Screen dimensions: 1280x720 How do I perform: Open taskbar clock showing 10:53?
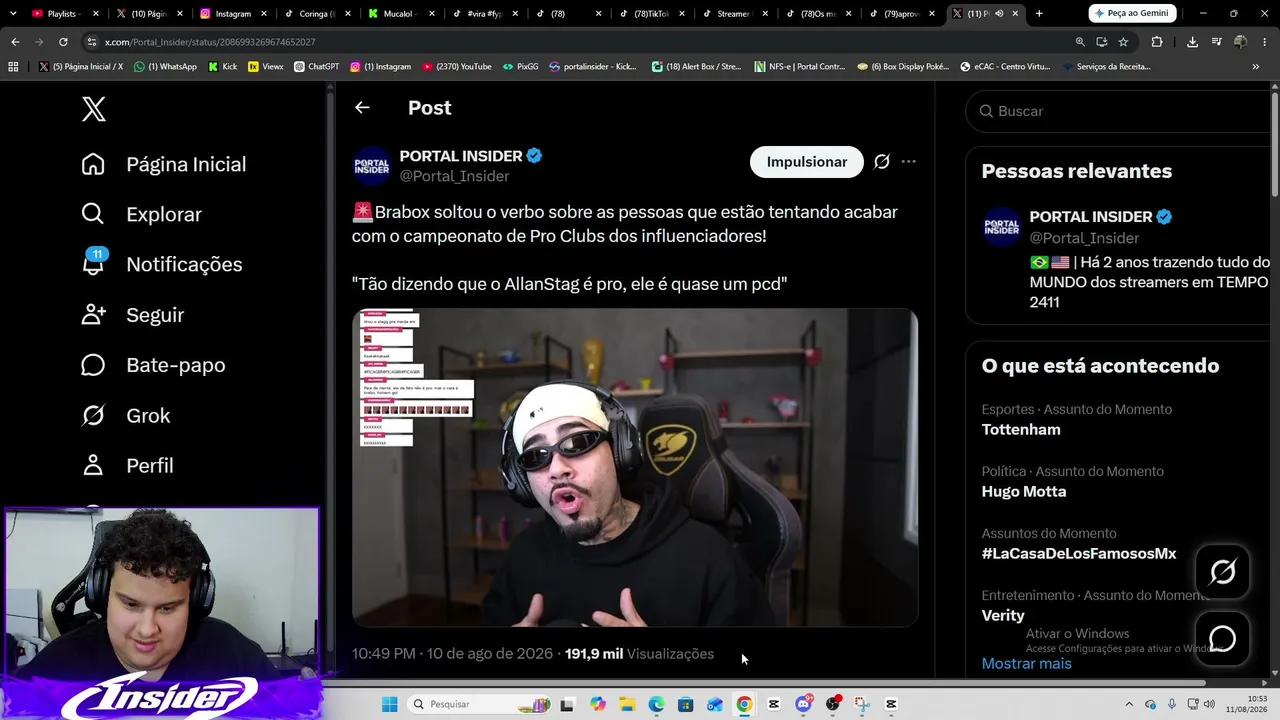(1247, 704)
